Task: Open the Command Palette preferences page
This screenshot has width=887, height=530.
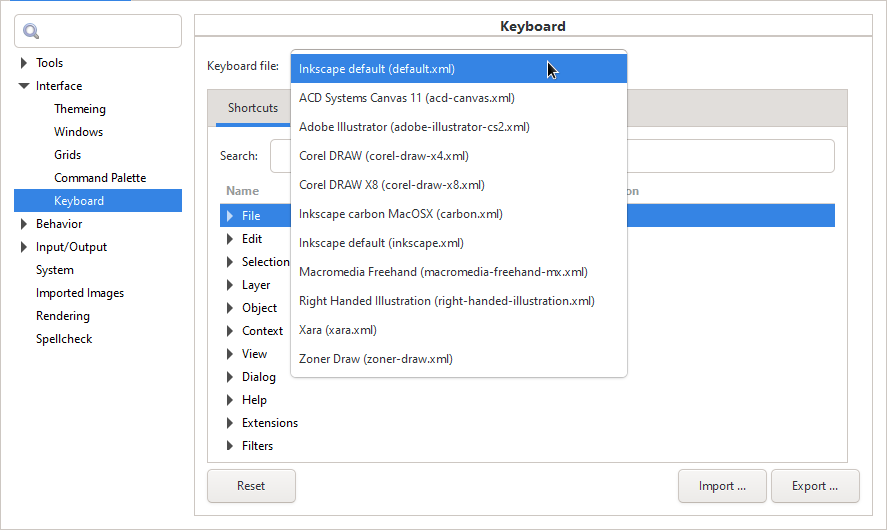Action: point(100,178)
